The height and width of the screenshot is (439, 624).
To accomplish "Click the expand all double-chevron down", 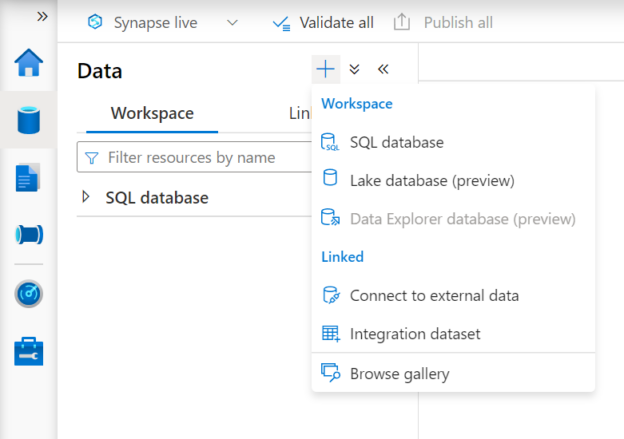I will point(355,69).
